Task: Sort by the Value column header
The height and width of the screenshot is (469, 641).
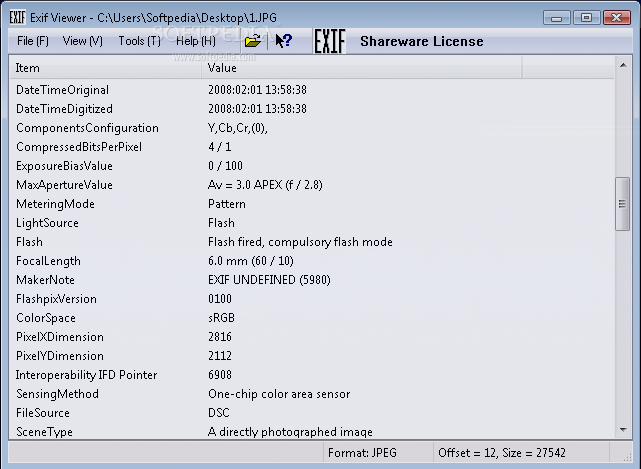Action: click(361, 68)
